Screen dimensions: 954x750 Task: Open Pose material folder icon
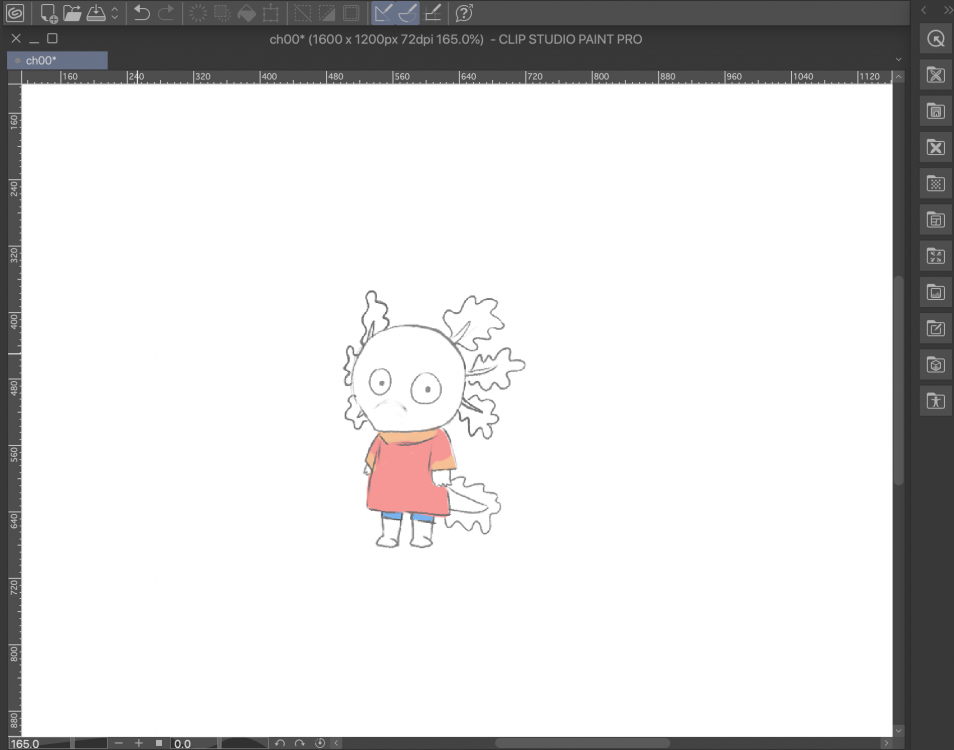click(936, 401)
